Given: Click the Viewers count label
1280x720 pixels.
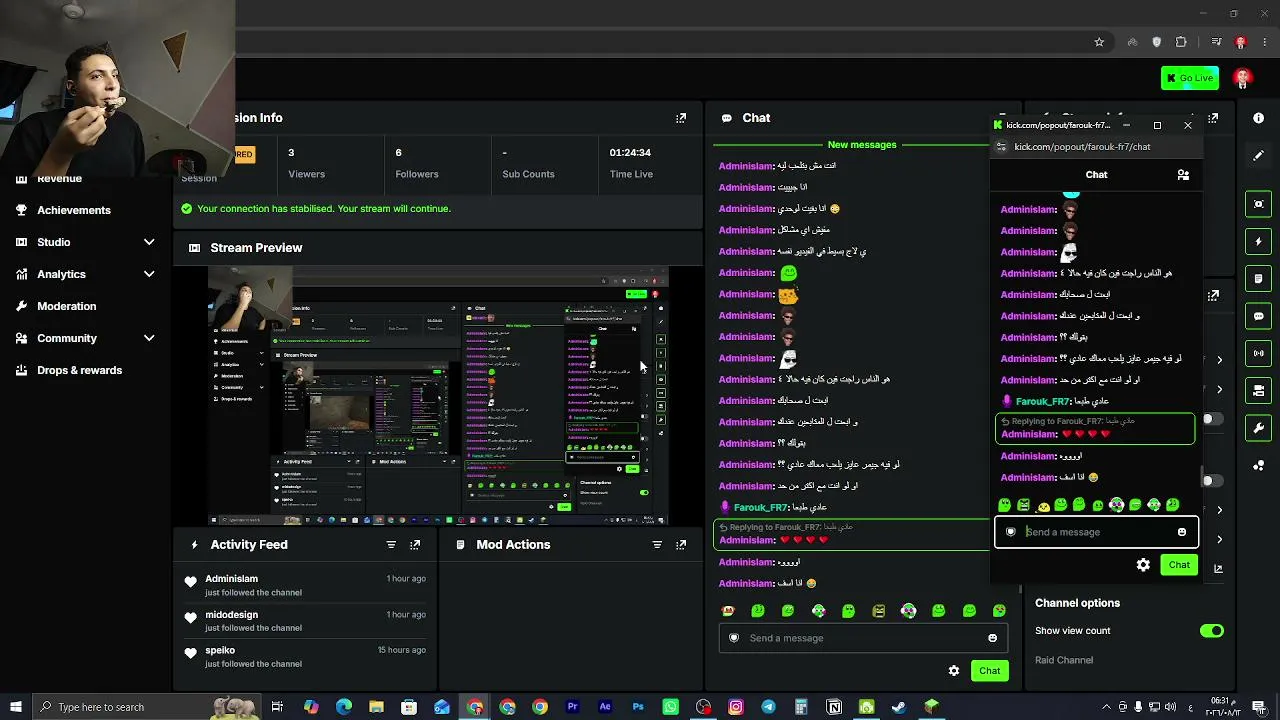Looking at the screenshot, I should [306, 174].
